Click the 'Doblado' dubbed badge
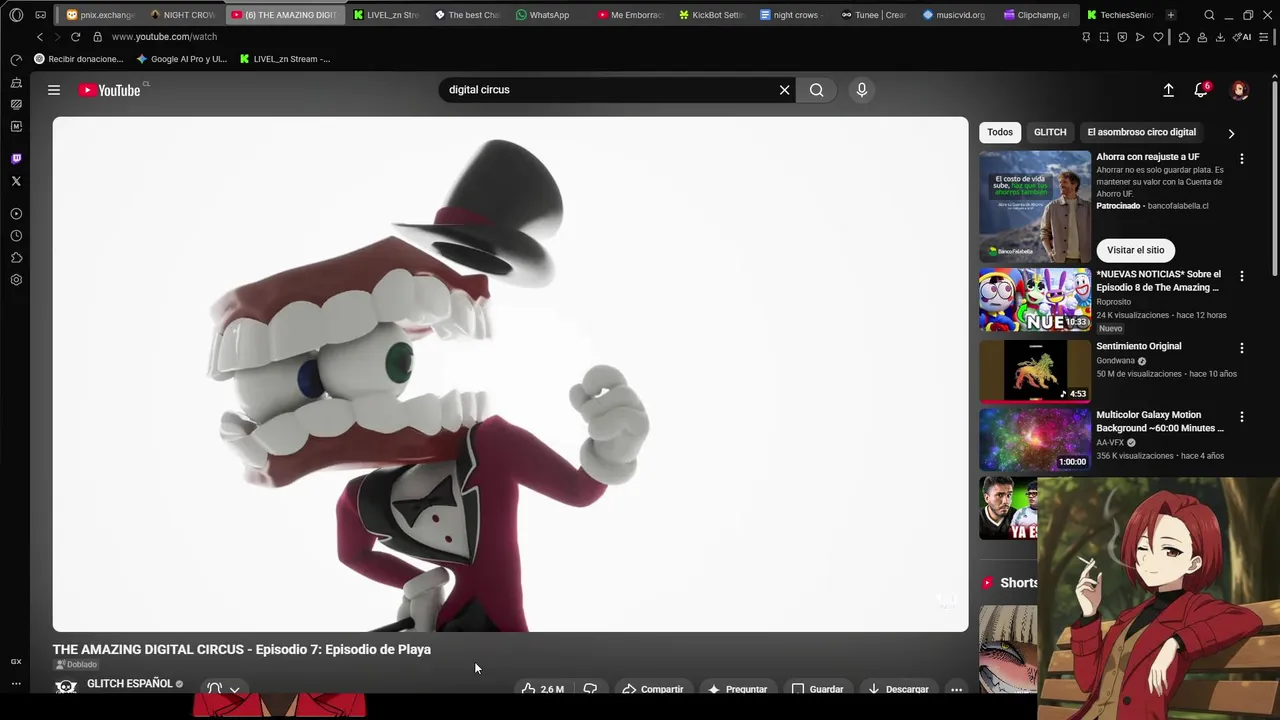 tap(77, 665)
